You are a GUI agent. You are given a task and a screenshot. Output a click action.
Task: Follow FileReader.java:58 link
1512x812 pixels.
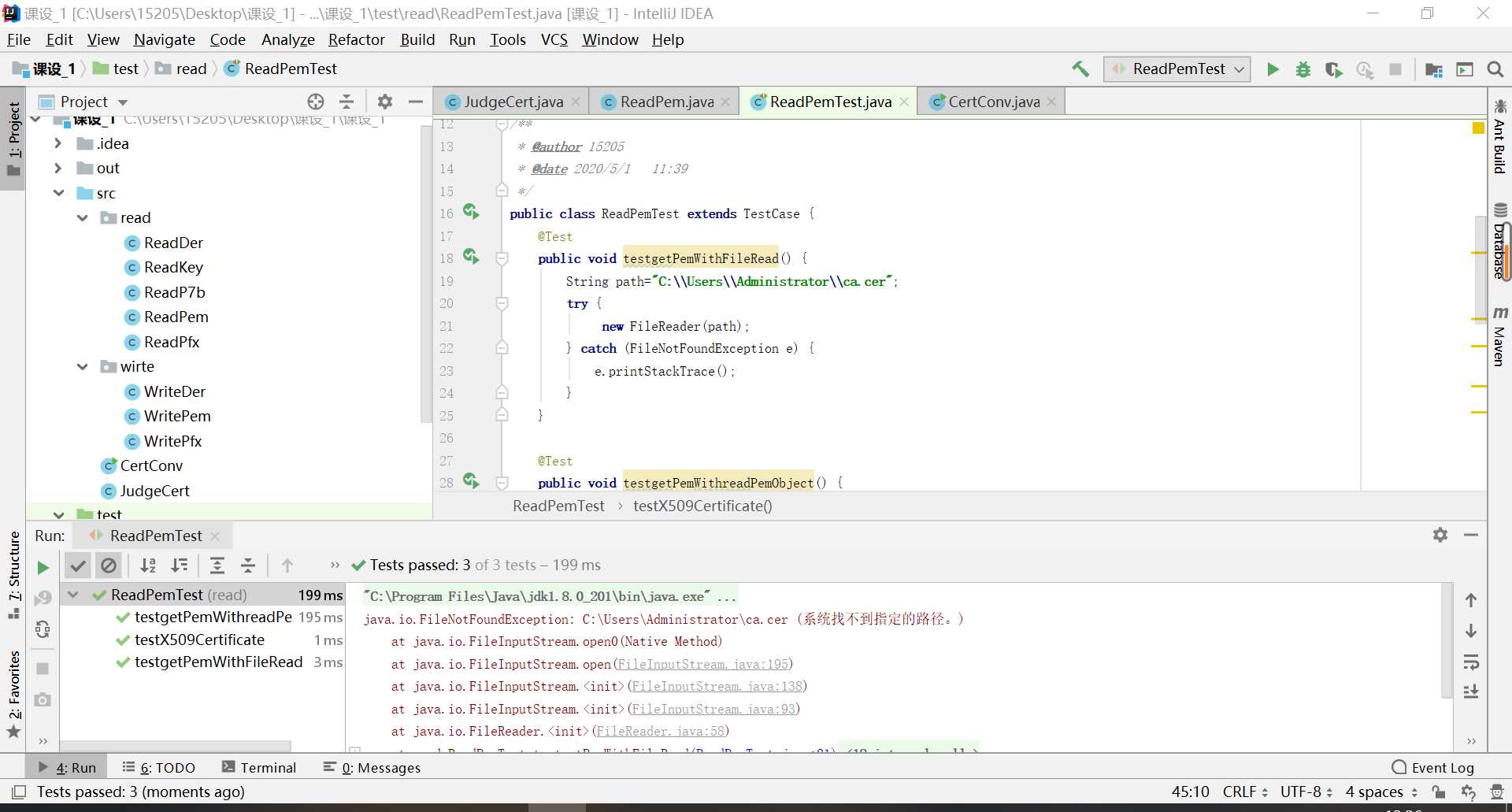tap(660, 731)
